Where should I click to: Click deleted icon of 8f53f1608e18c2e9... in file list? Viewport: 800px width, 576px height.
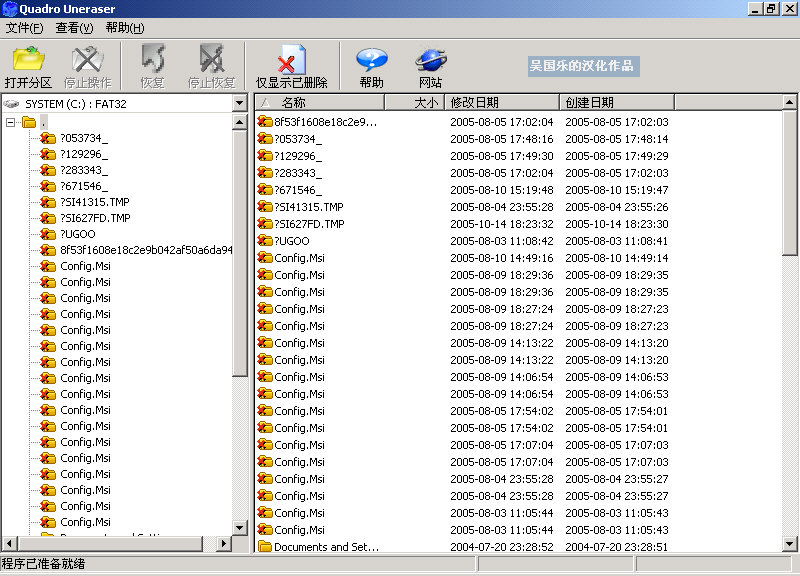pyautogui.click(x=265, y=122)
